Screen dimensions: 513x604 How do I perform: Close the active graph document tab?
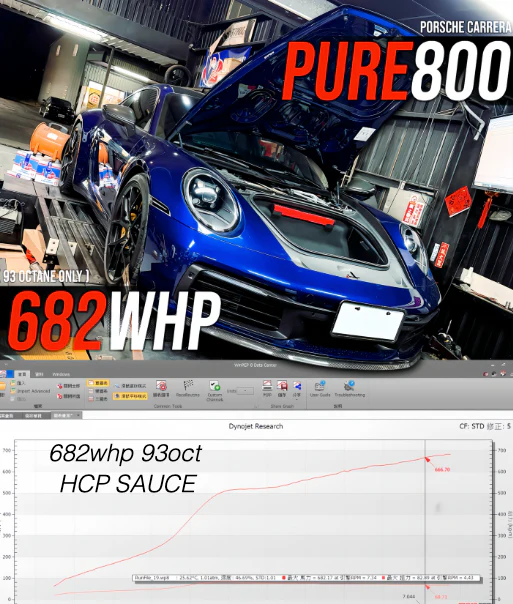tap(78, 415)
